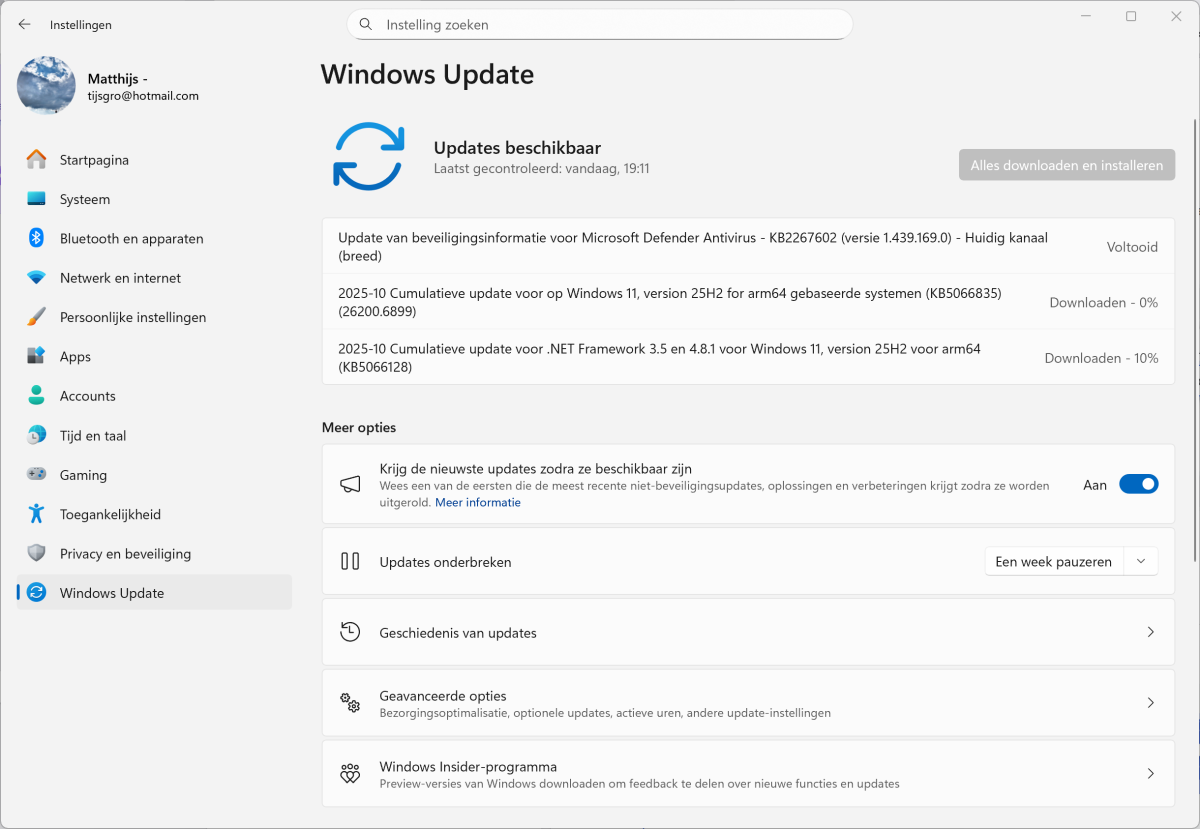Click the Privacy en beveiliging shield icon
1200x829 pixels.
[x=36, y=553]
